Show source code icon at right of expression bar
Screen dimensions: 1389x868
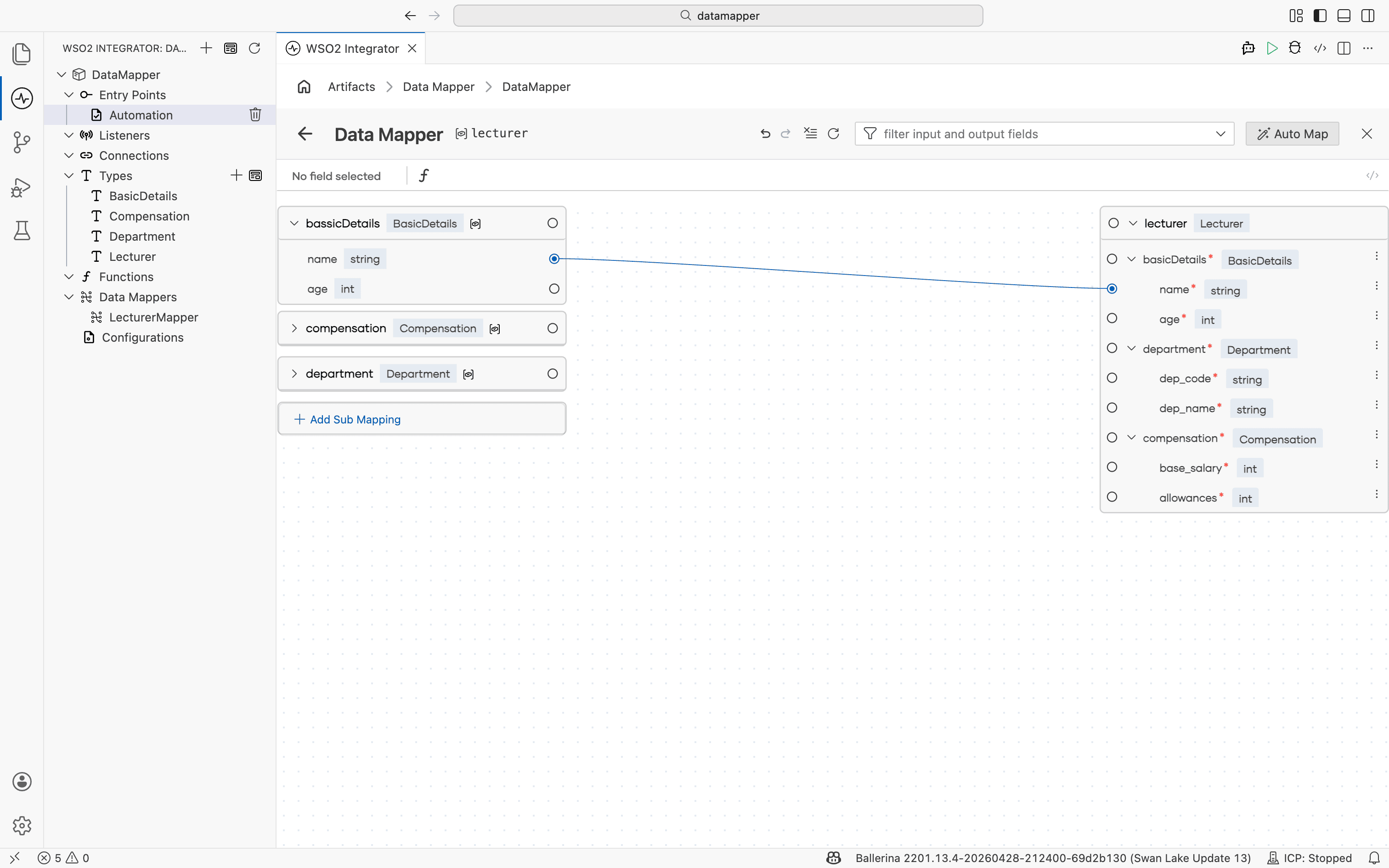[1372, 175]
